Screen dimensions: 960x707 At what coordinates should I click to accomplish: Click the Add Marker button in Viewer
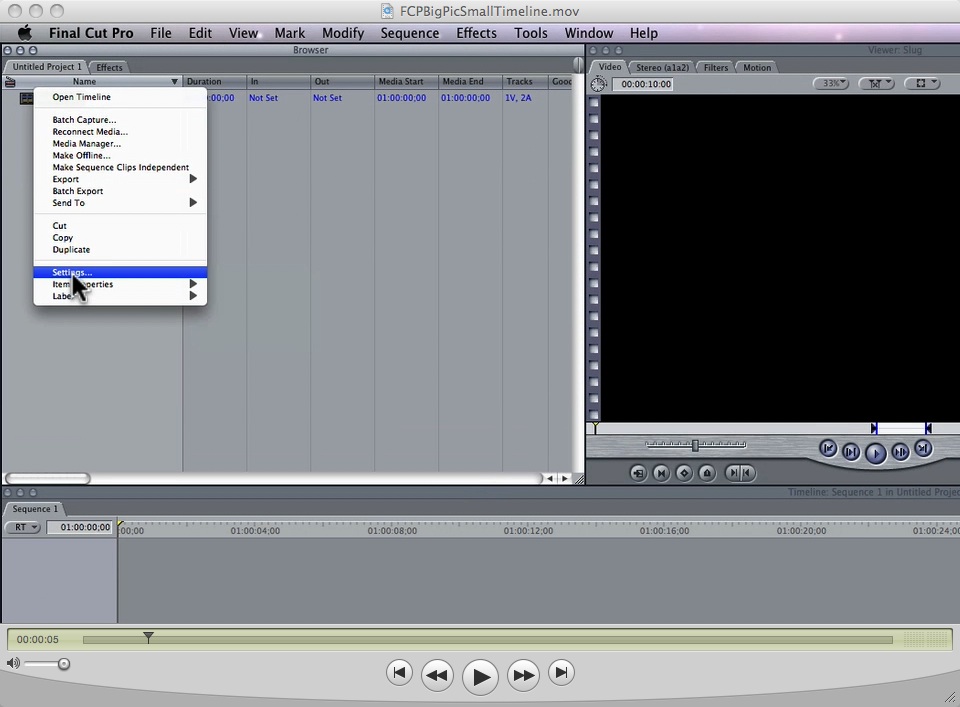[x=707, y=473]
